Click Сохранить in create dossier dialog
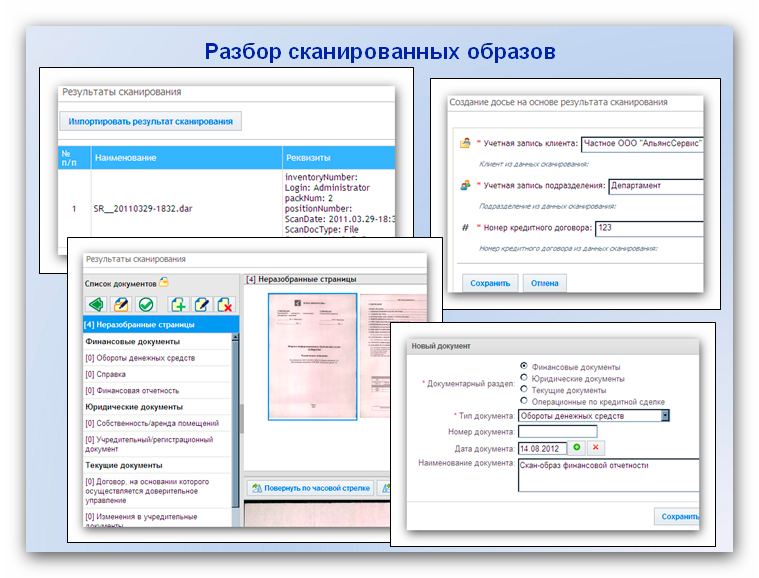Viewport: 759px width, 578px height. [490, 283]
